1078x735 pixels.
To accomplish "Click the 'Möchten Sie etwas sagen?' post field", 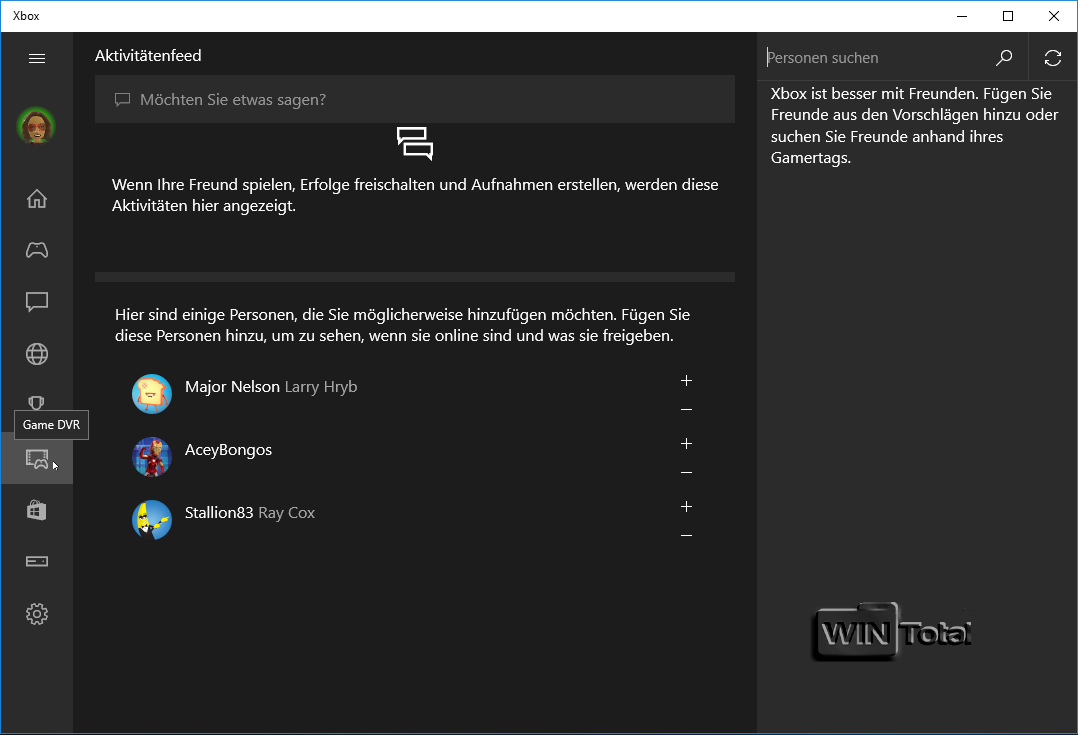I will tap(415, 100).
